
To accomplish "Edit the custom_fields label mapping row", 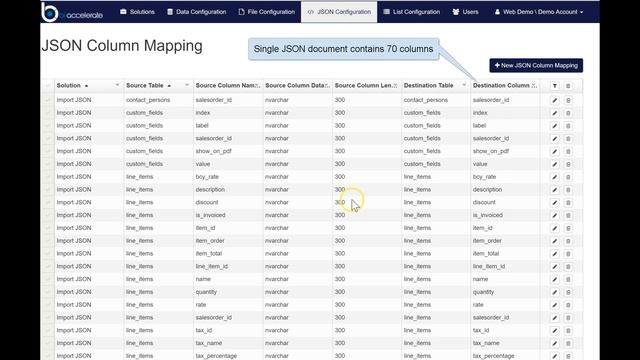I will [x=555, y=126].
